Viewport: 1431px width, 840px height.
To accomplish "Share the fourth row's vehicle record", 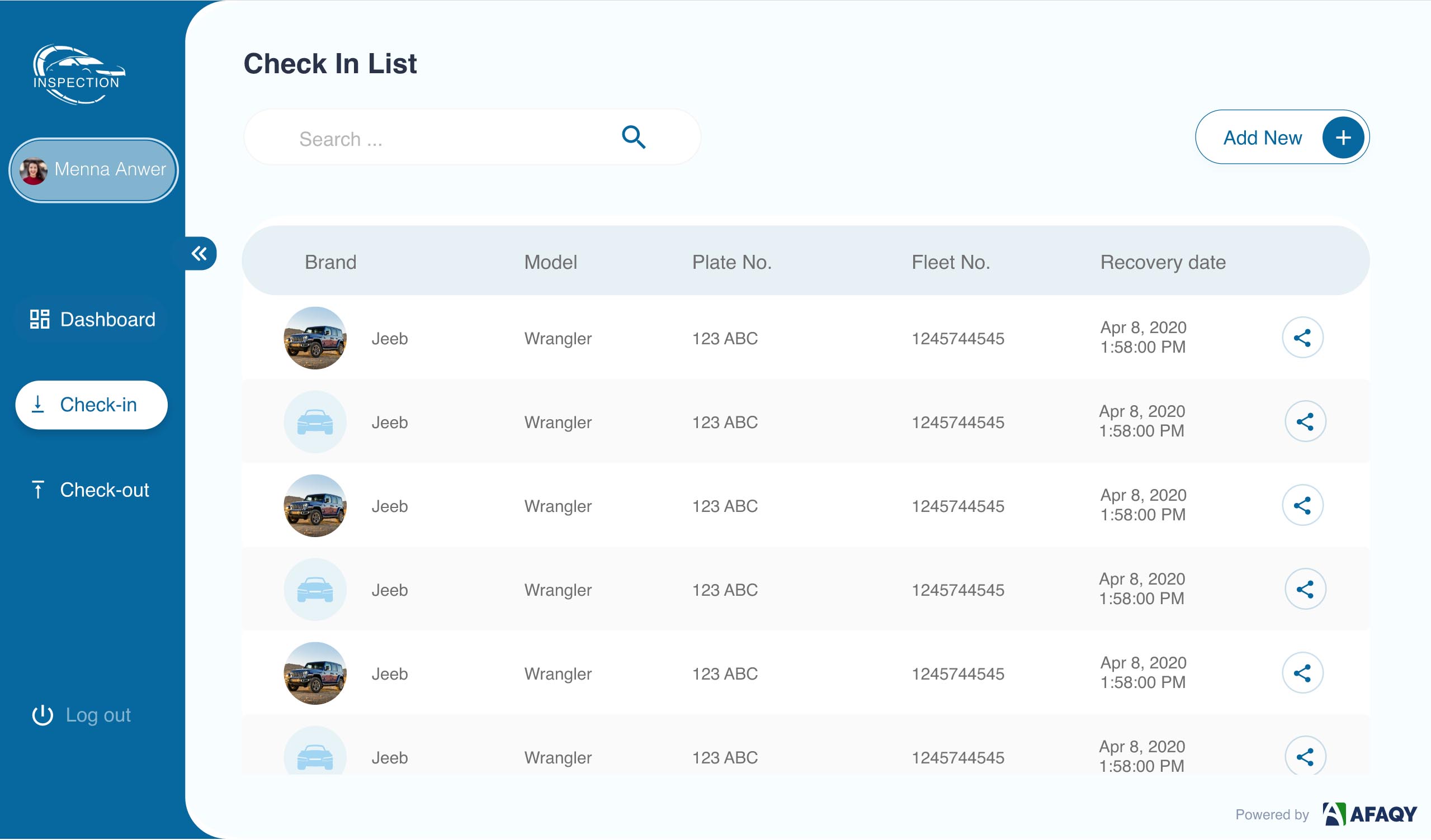I will [x=1306, y=590].
